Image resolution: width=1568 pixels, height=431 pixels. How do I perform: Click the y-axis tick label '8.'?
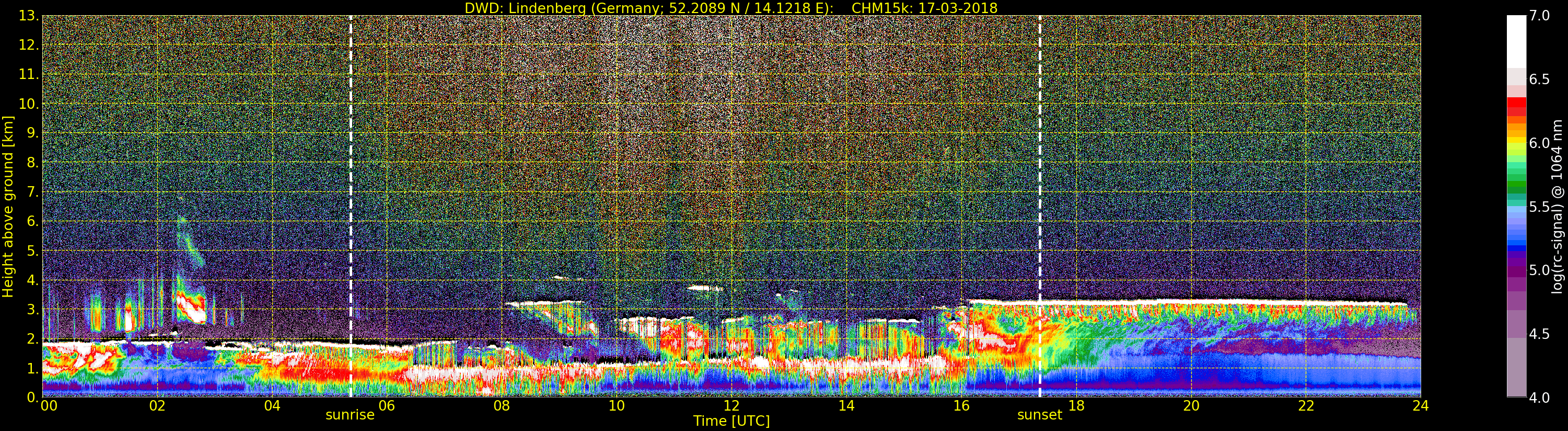32,162
